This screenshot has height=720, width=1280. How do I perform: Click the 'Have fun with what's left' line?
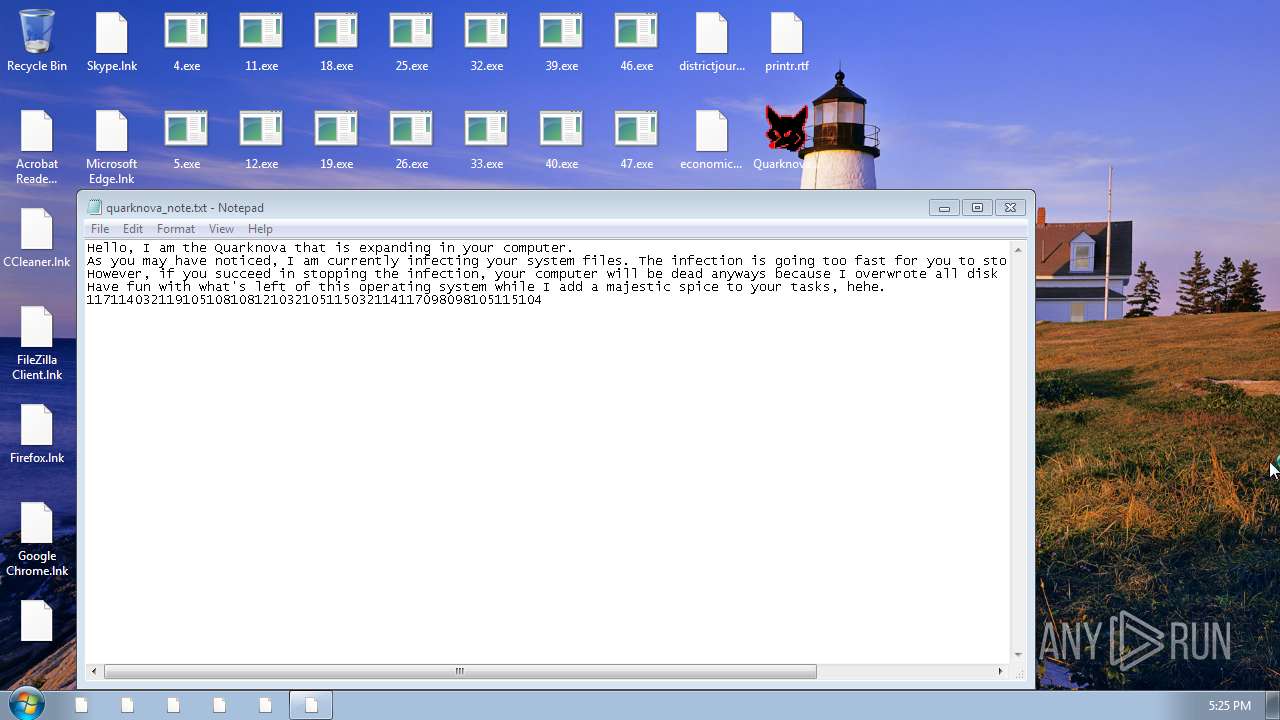[x=486, y=287]
